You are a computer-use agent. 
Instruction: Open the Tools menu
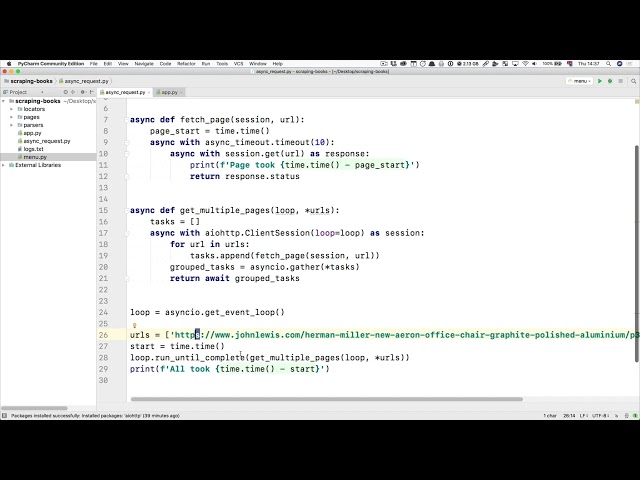(222, 64)
